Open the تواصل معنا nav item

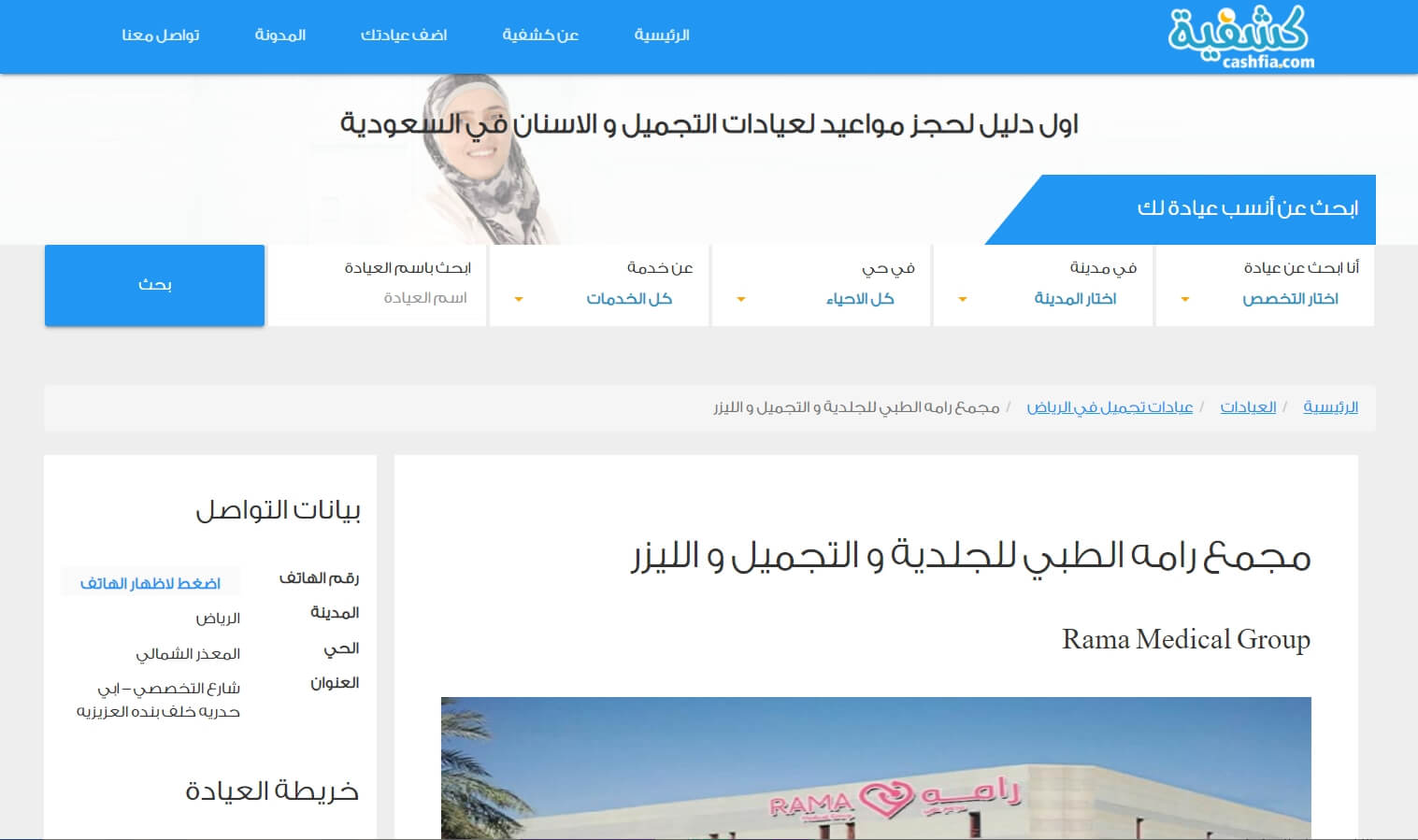pos(161,36)
